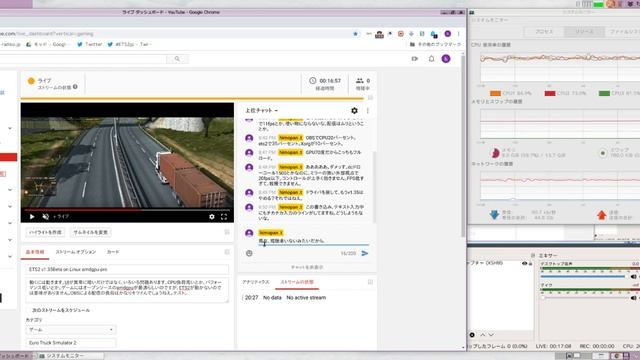Image resolution: width=640 pixels, height=360 pixels.
Task: Open YouTube account avatar menu
Action: [x=446, y=59]
